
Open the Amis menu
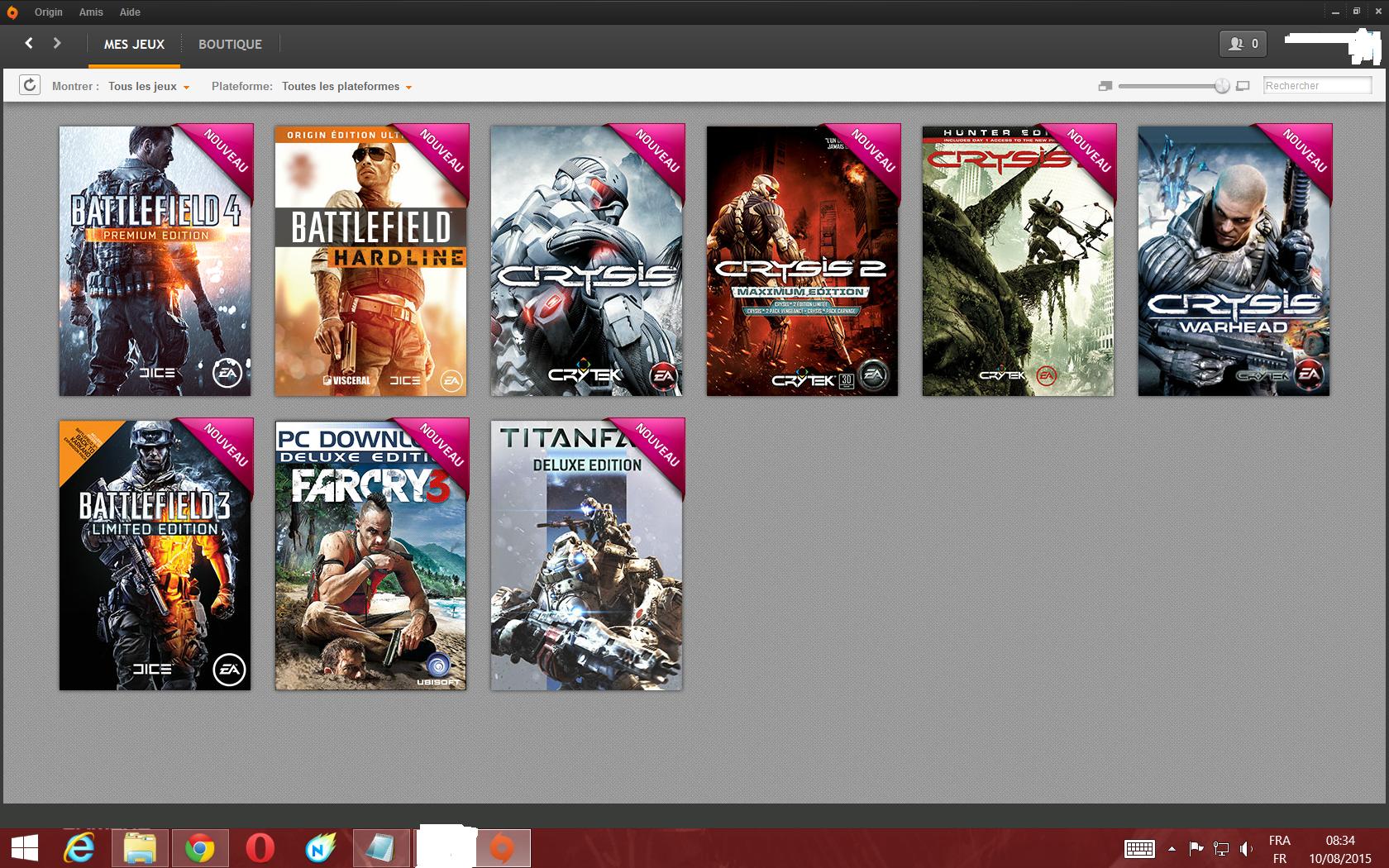[91, 12]
